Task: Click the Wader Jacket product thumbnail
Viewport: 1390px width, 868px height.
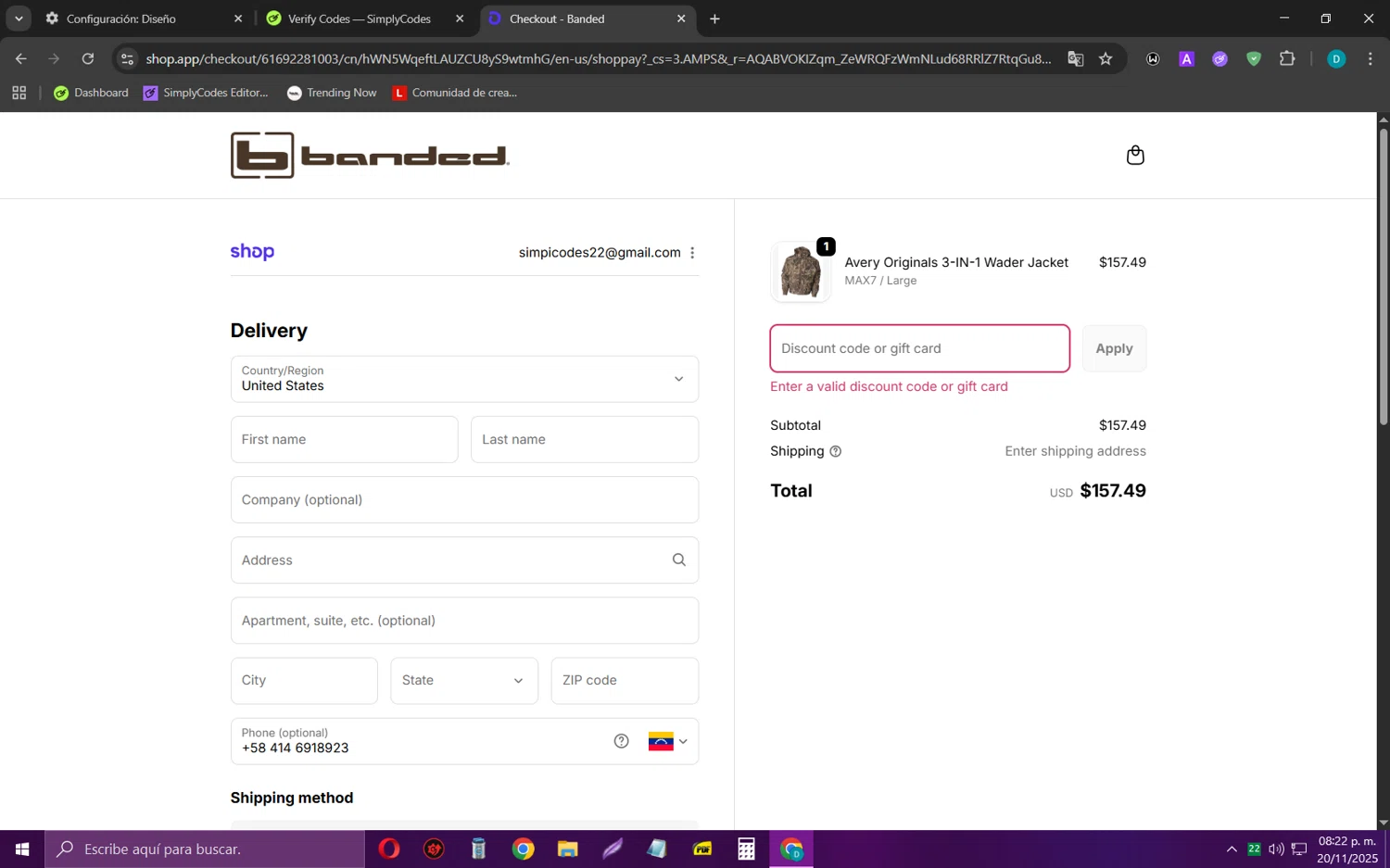Action: click(x=801, y=272)
